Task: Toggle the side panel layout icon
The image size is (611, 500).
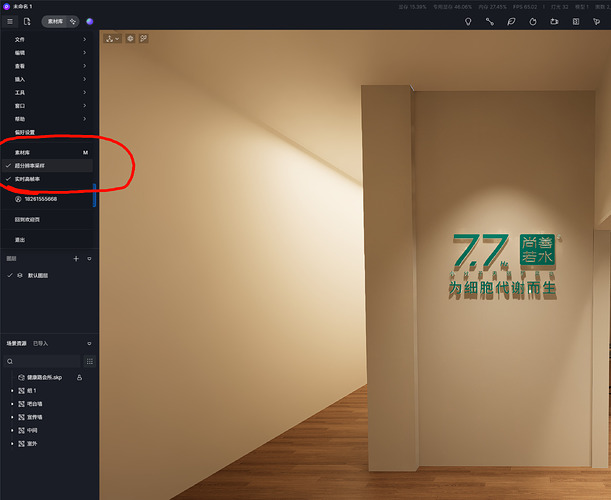Action: (x=576, y=21)
